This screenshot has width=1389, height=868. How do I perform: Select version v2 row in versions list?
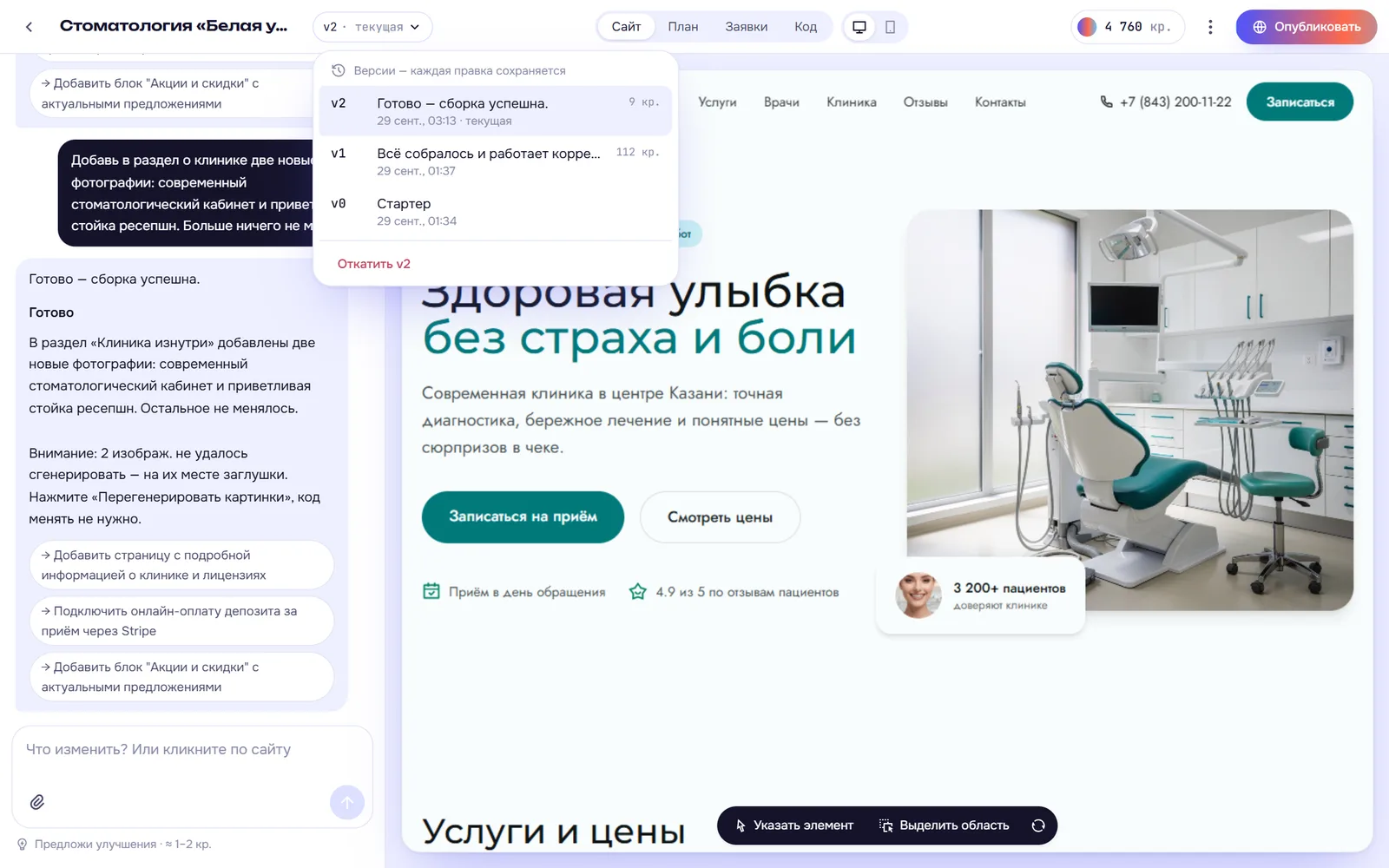496,111
